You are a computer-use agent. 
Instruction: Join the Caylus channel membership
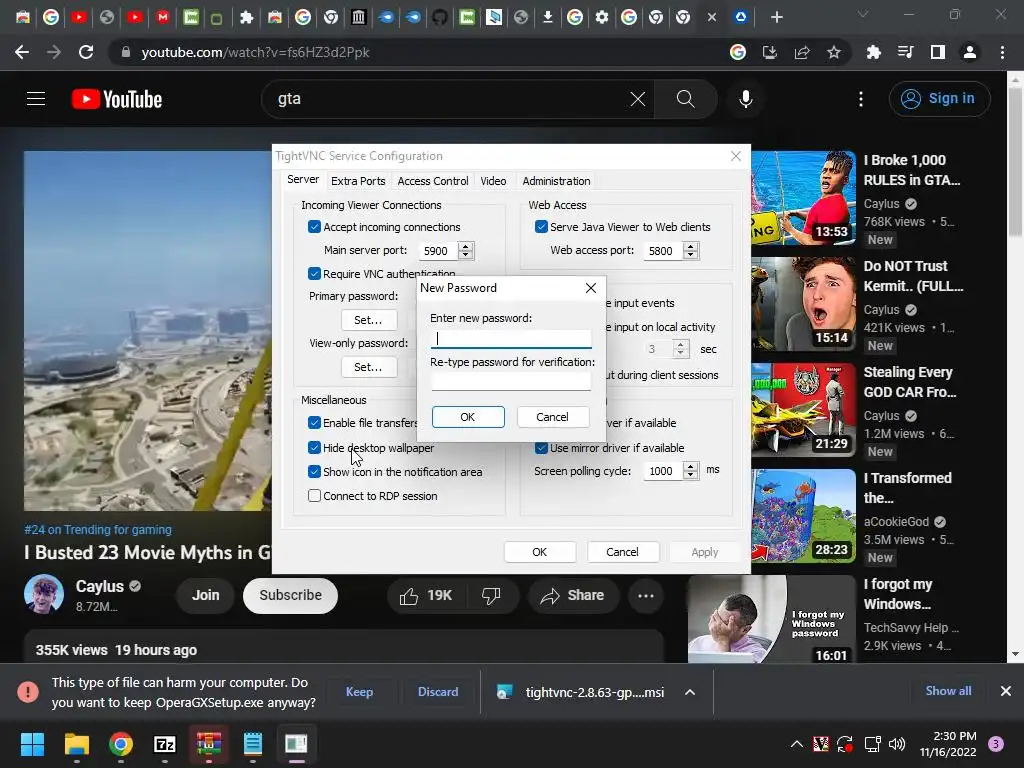tap(205, 596)
